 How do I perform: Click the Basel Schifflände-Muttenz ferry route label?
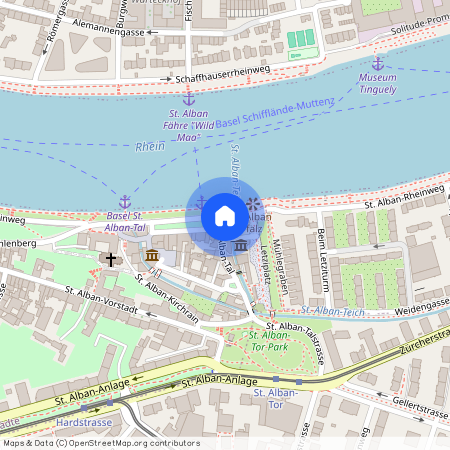[275, 112]
